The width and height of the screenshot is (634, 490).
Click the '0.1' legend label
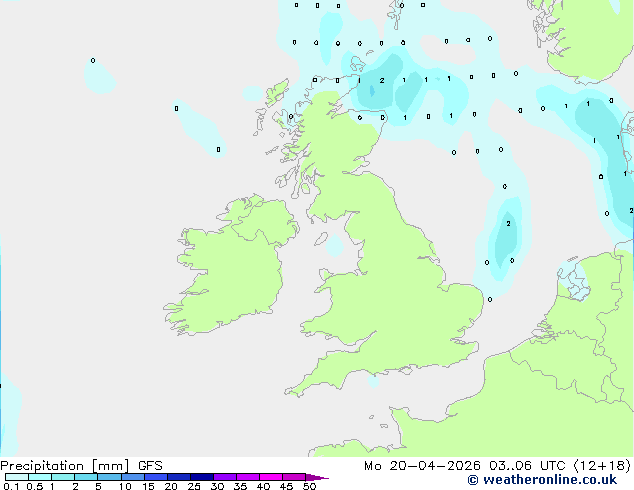pyautogui.click(x=11, y=486)
